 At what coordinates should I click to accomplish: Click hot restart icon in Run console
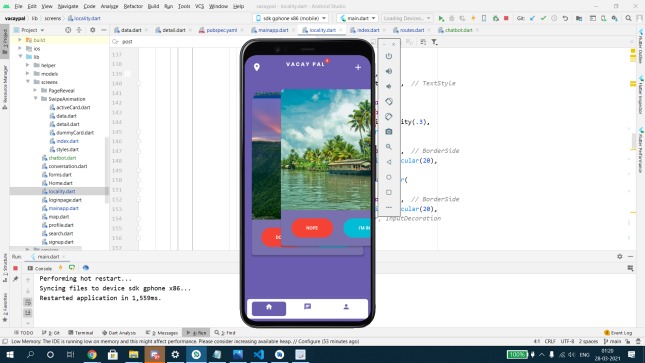tap(72, 268)
